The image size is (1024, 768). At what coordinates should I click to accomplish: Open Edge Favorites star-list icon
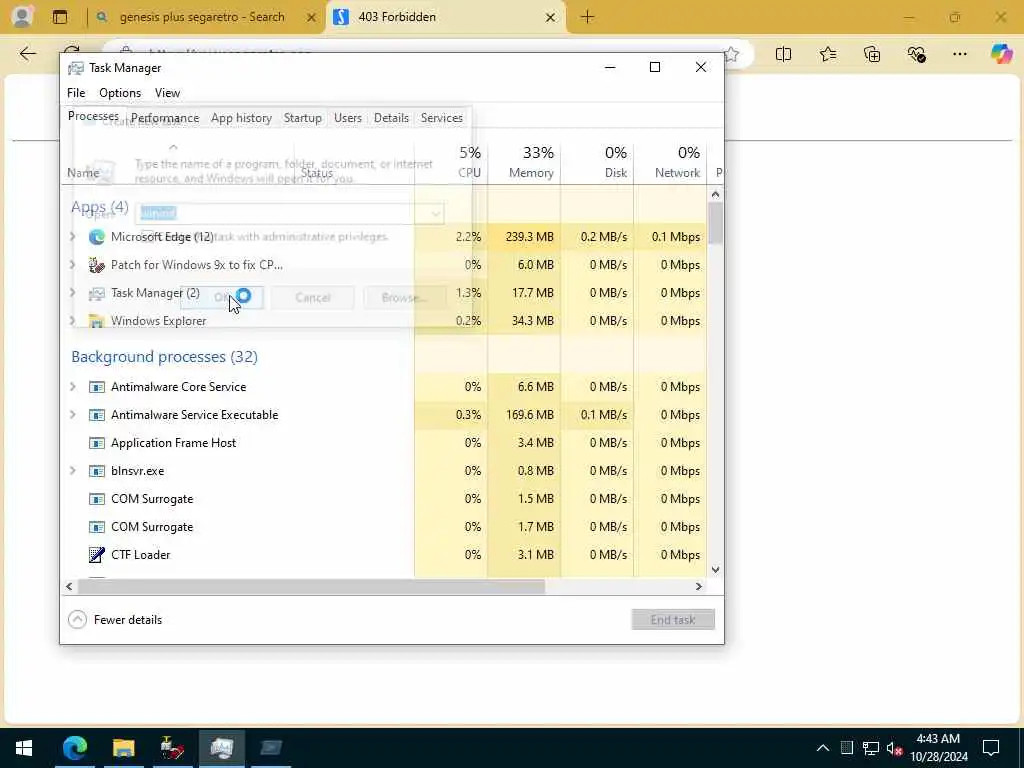pos(828,54)
